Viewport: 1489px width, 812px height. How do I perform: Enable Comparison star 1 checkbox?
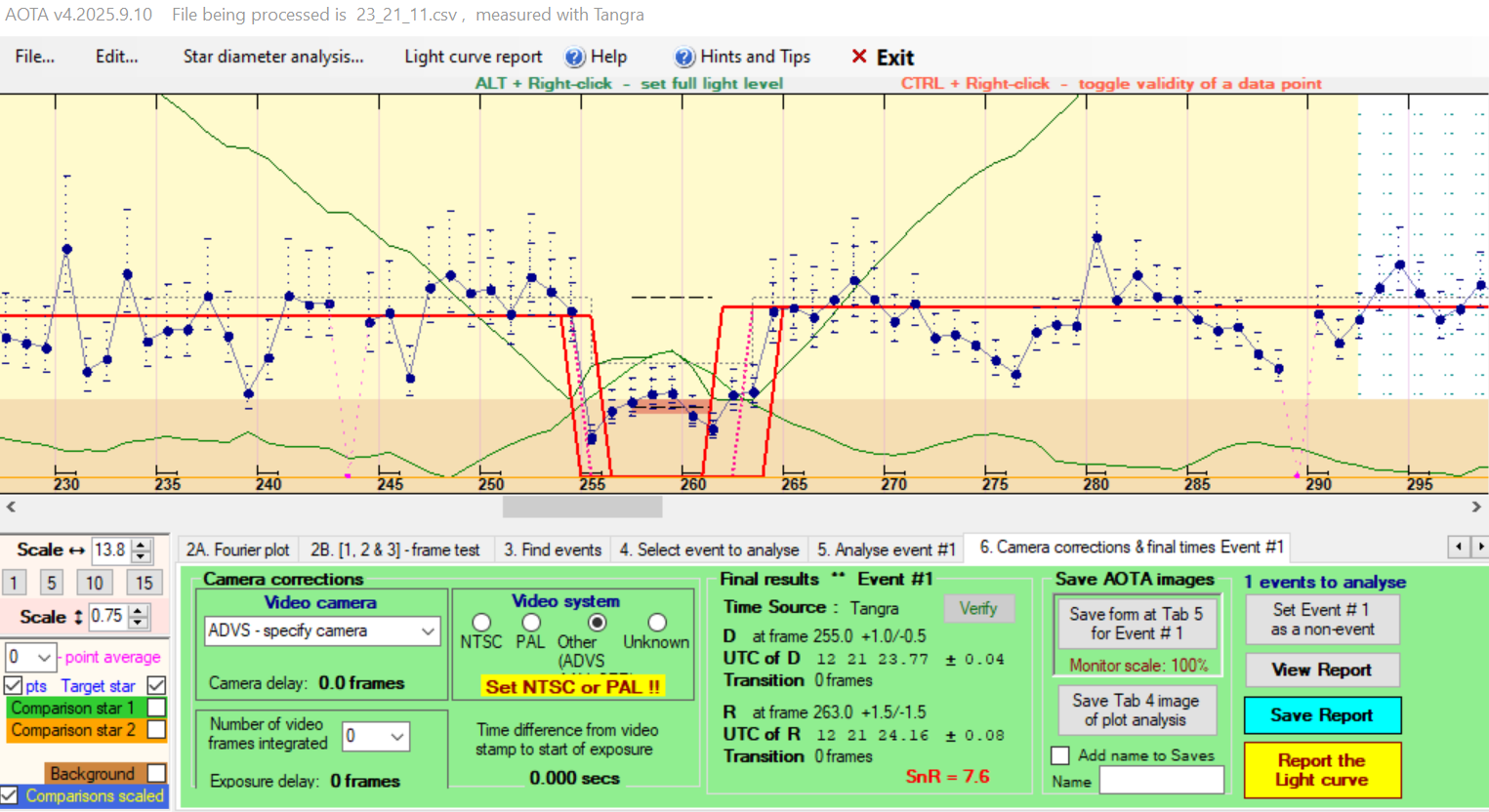click(x=156, y=708)
